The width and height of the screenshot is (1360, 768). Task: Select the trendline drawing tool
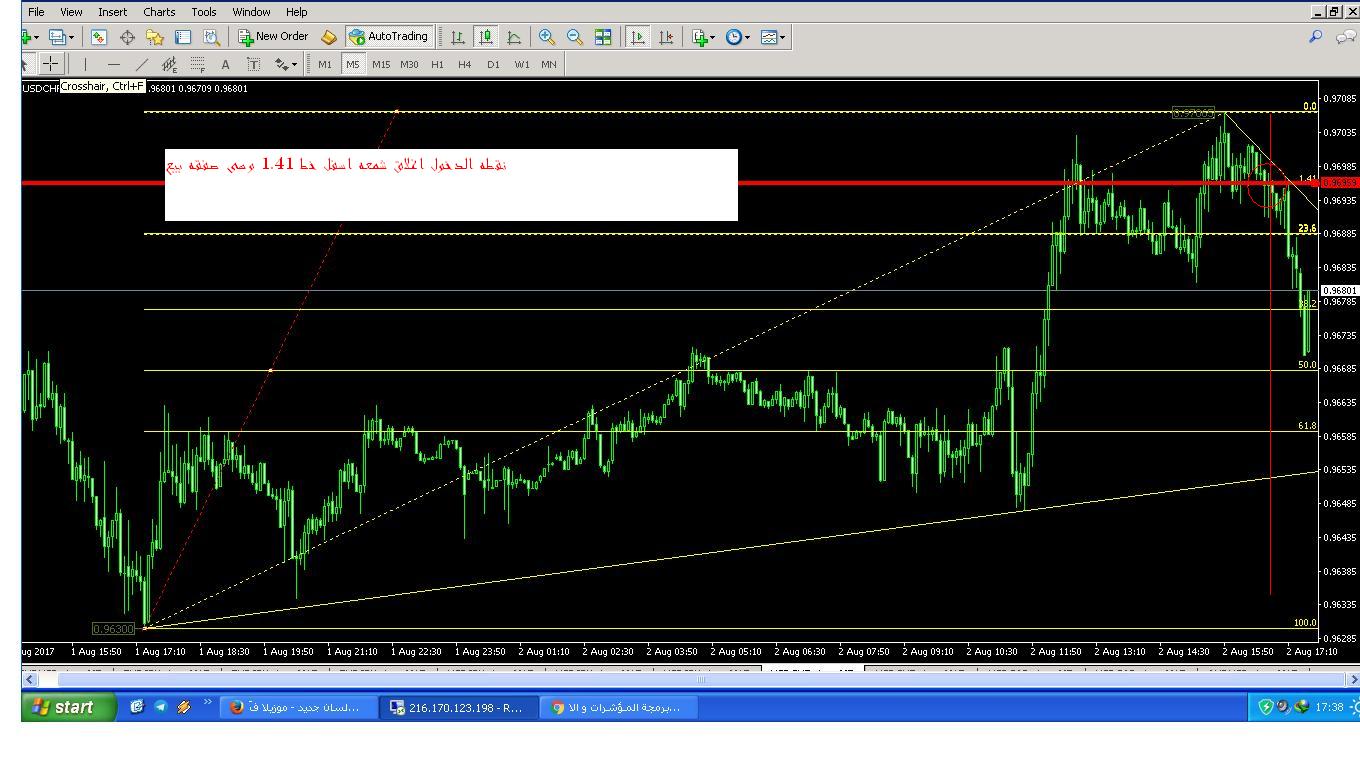(141, 64)
